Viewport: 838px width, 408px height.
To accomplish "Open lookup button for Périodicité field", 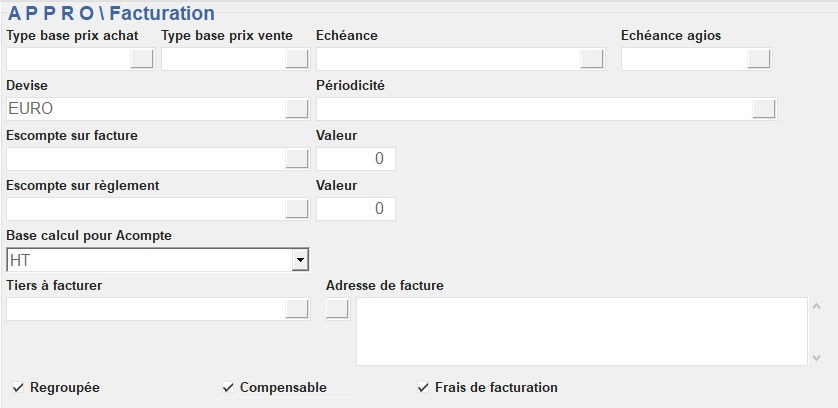I will point(764,109).
